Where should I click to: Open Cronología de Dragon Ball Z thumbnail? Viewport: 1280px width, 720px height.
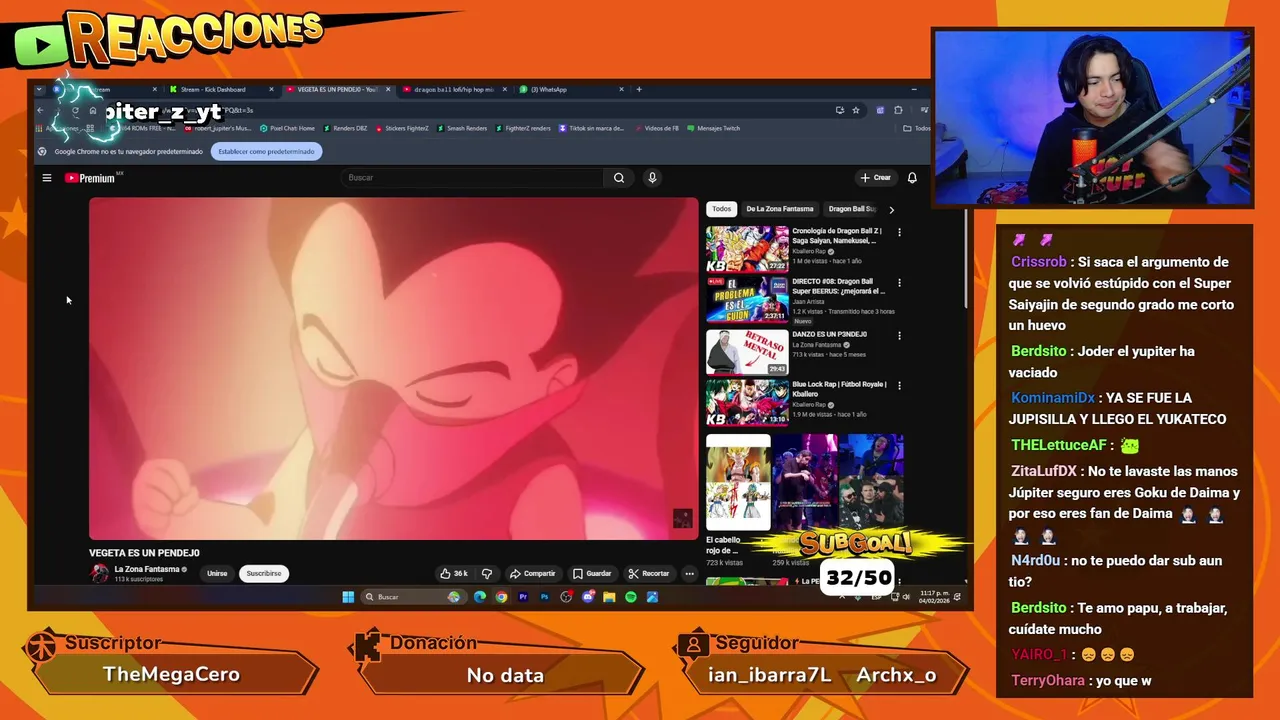click(x=747, y=249)
